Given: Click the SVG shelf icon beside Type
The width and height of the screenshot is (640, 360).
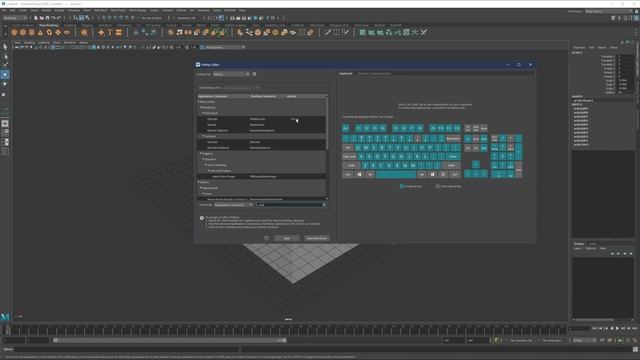Looking at the screenshot, I should tap(119, 32).
